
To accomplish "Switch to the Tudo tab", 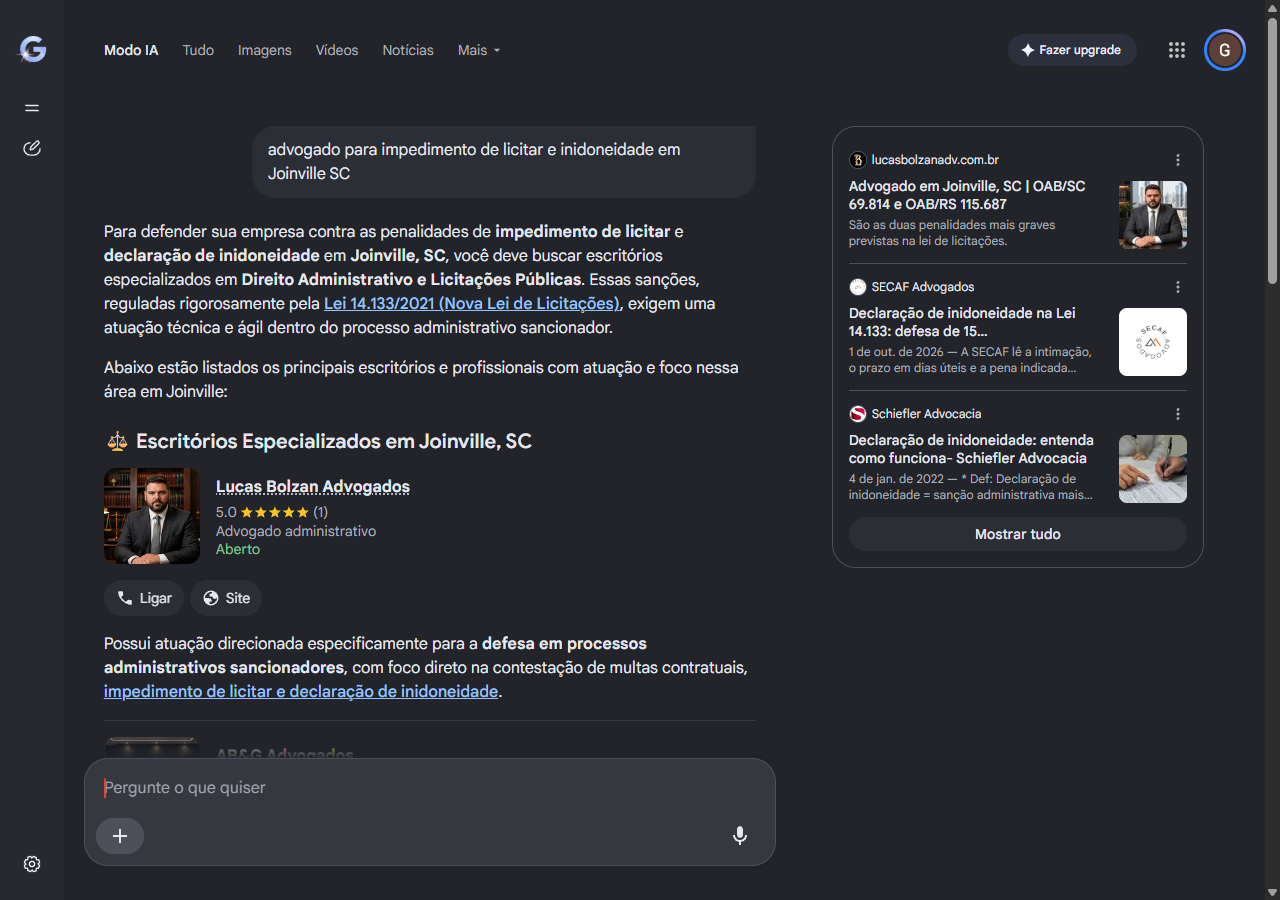I will pos(198,50).
